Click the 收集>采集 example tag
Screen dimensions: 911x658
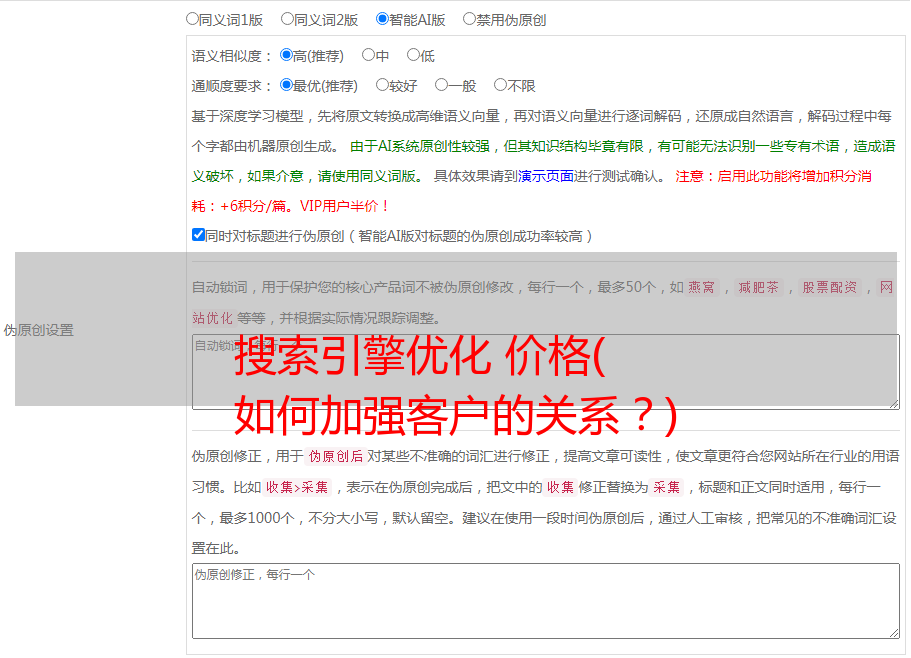[x=297, y=487]
